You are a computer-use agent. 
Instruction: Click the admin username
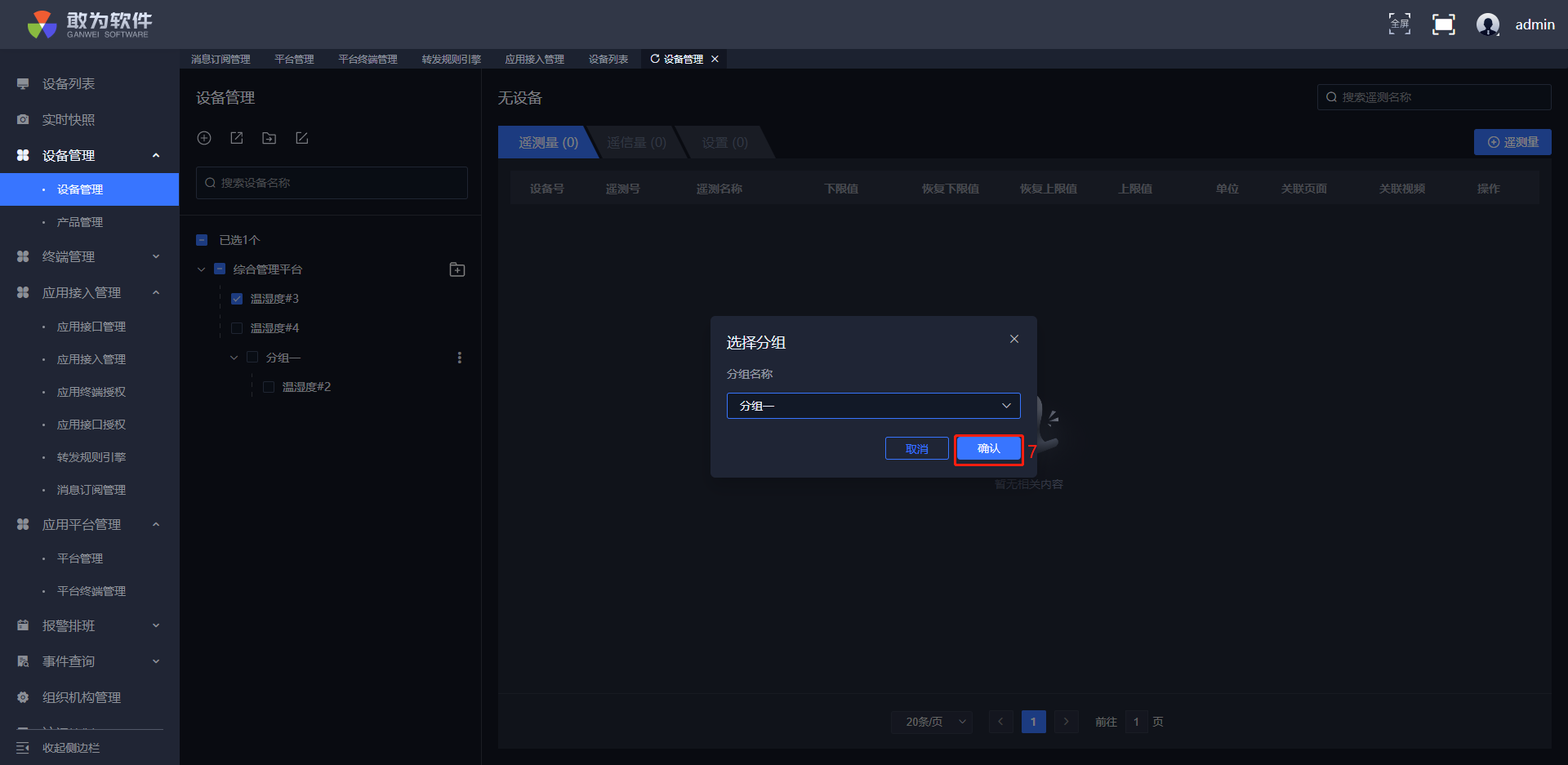(1535, 24)
